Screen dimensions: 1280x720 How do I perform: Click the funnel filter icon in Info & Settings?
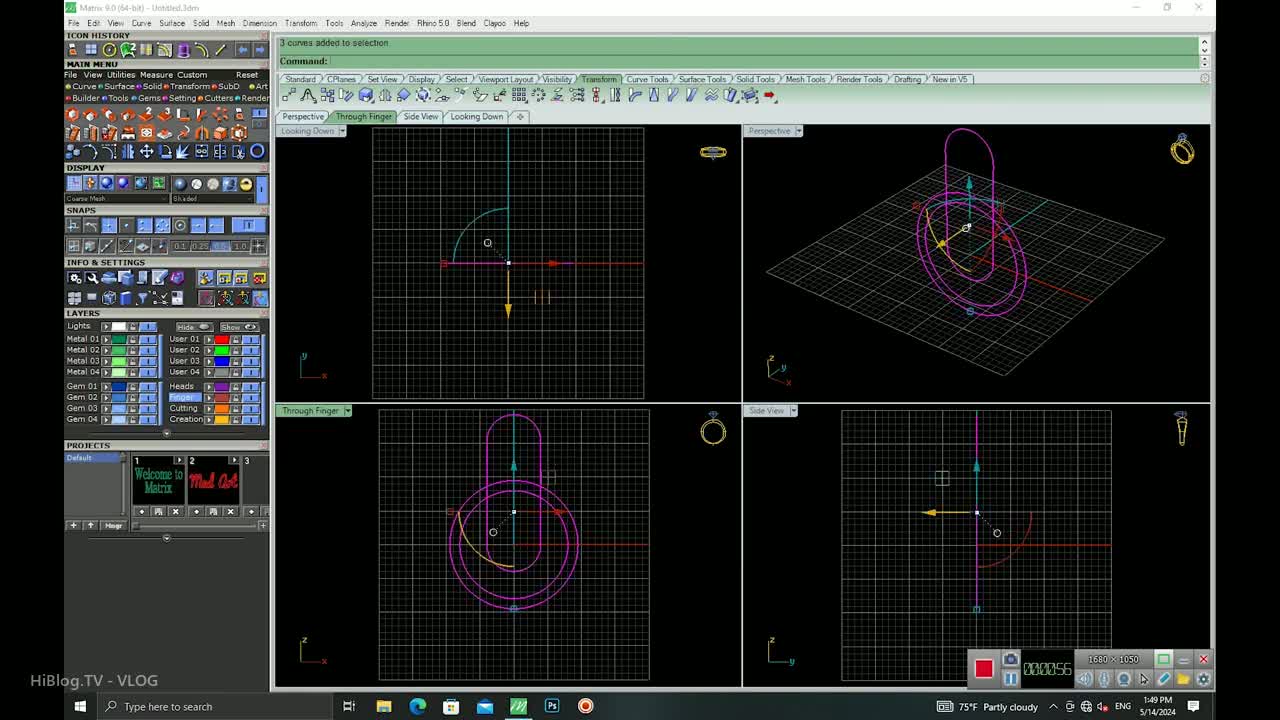pyautogui.click(x=143, y=297)
